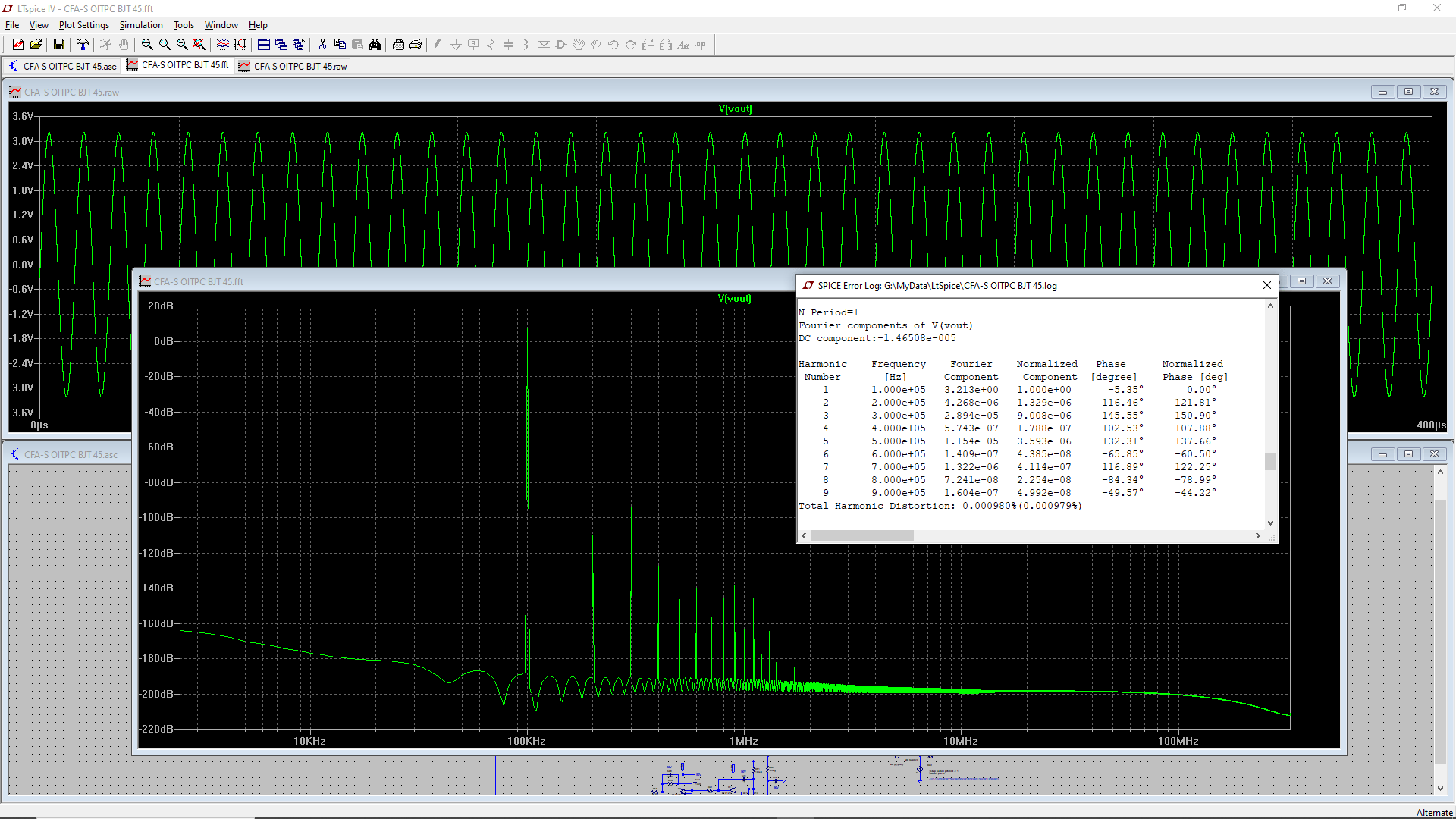The image size is (1456, 819).
Task: Select the Move open-hand tool
Action: coord(579,45)
